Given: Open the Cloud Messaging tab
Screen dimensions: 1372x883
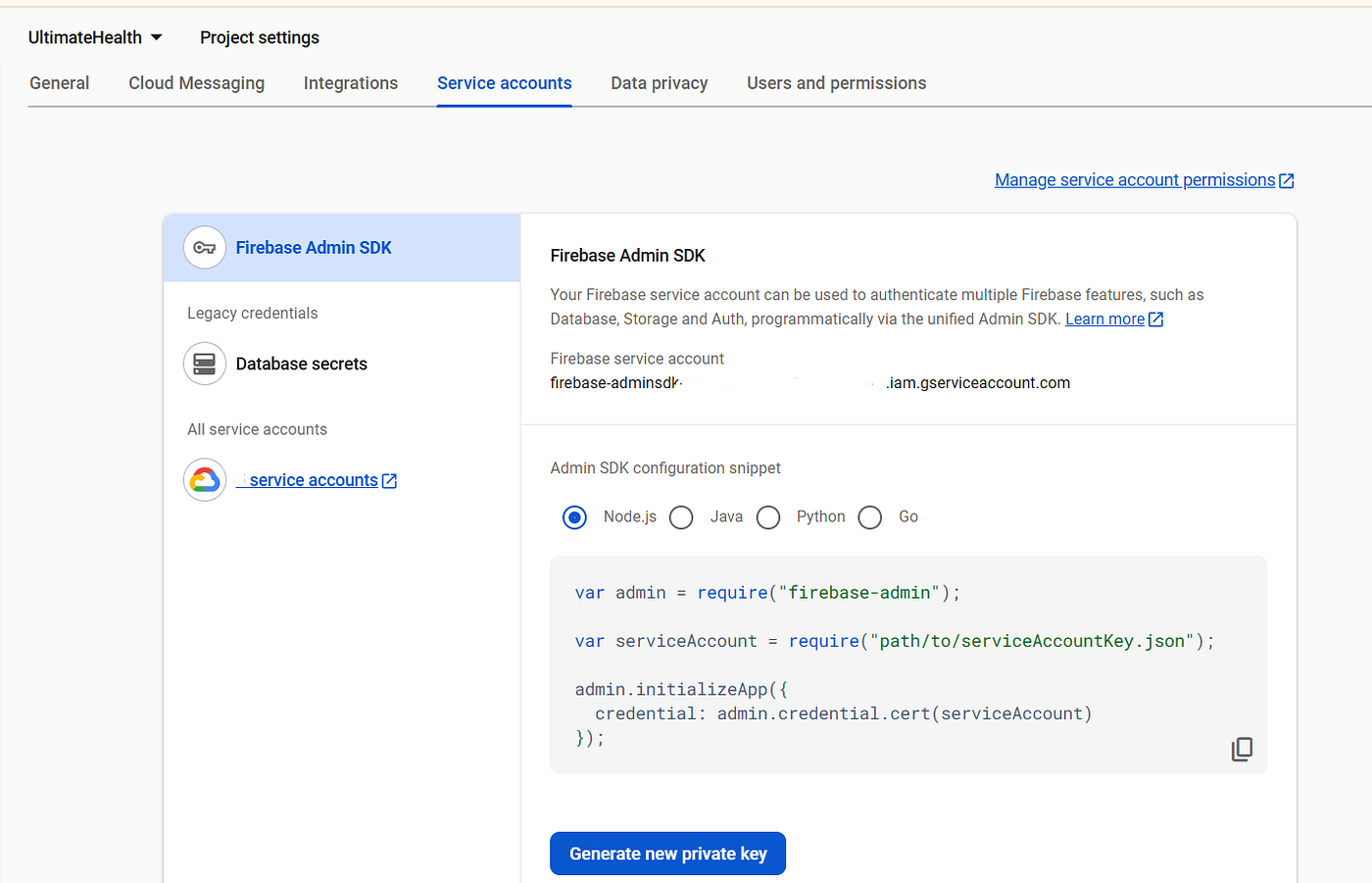Looking at the screenshot, I should point(196,83).
